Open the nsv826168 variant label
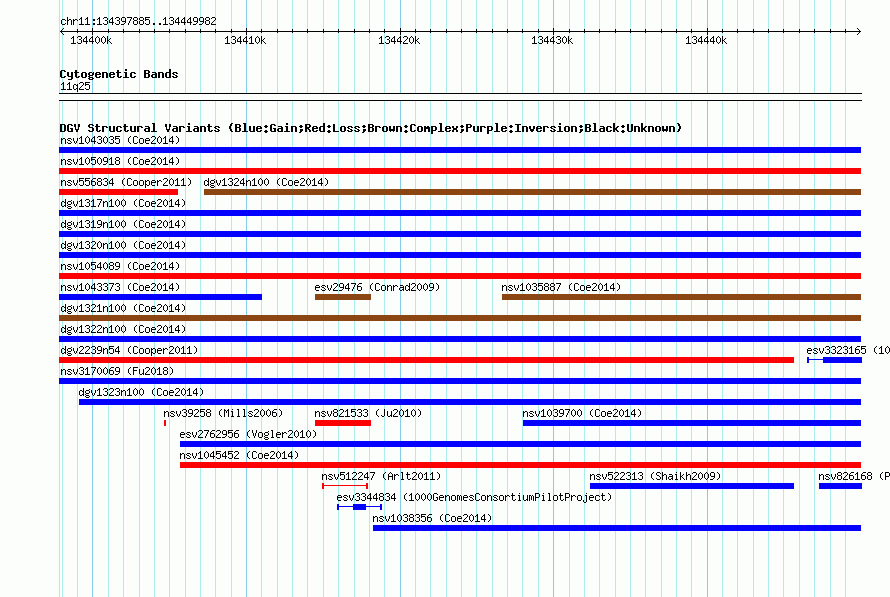The width and height of the screenshot is (890, 597). click(x=854, y=476)
